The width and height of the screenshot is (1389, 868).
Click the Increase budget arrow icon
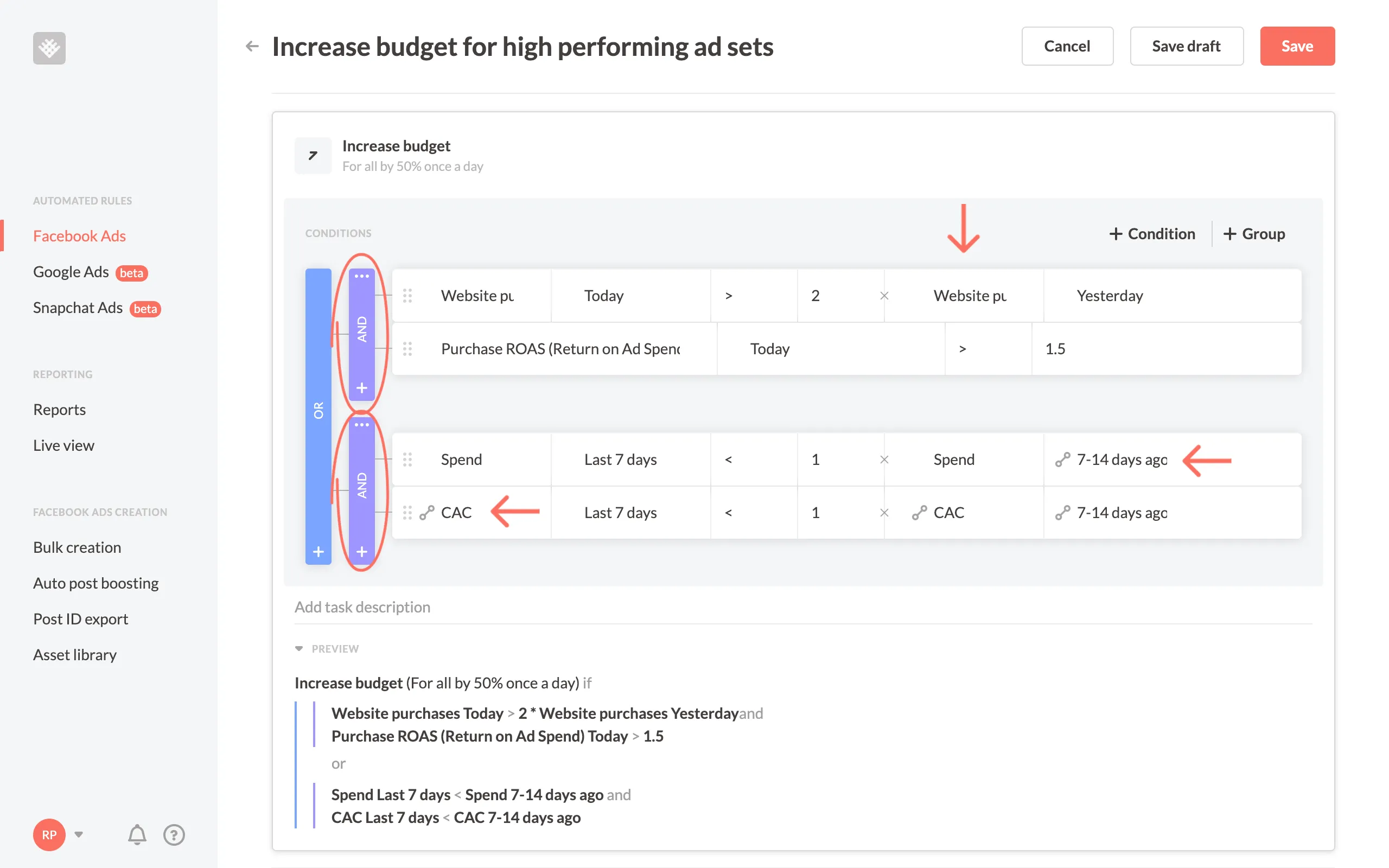point(313,156)
